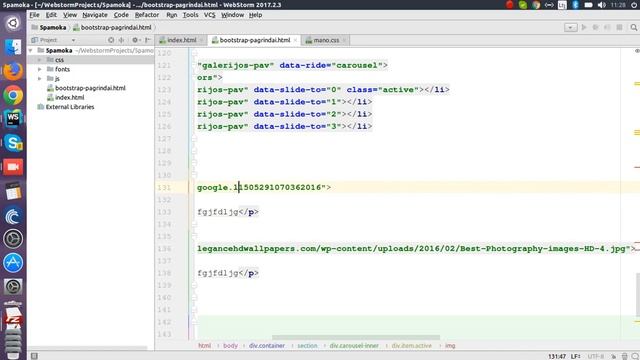
Task: Click the section breadcrumb
Action: coord(307,346)
